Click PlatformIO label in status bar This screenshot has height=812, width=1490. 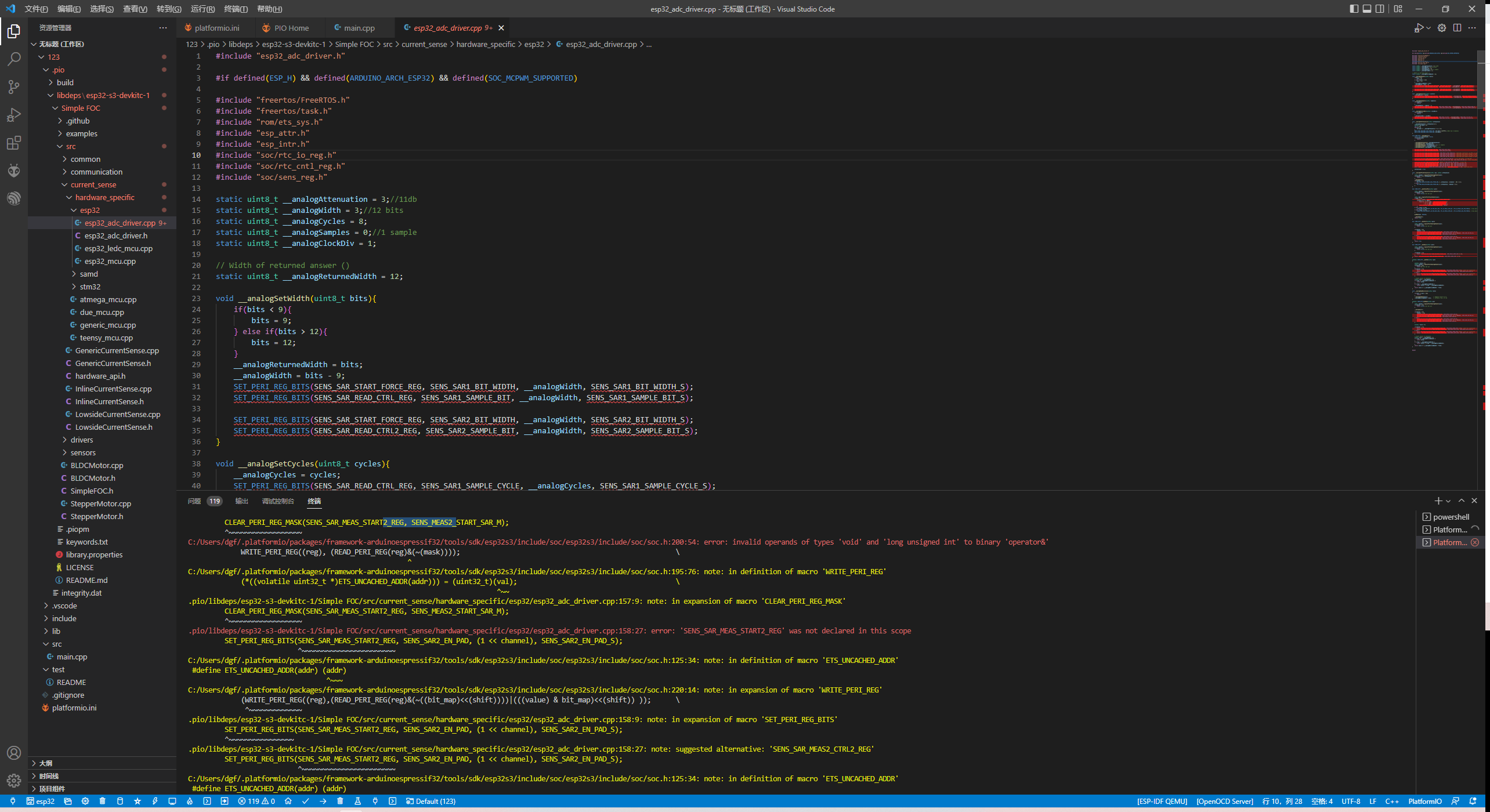(x=1424, y=801)
